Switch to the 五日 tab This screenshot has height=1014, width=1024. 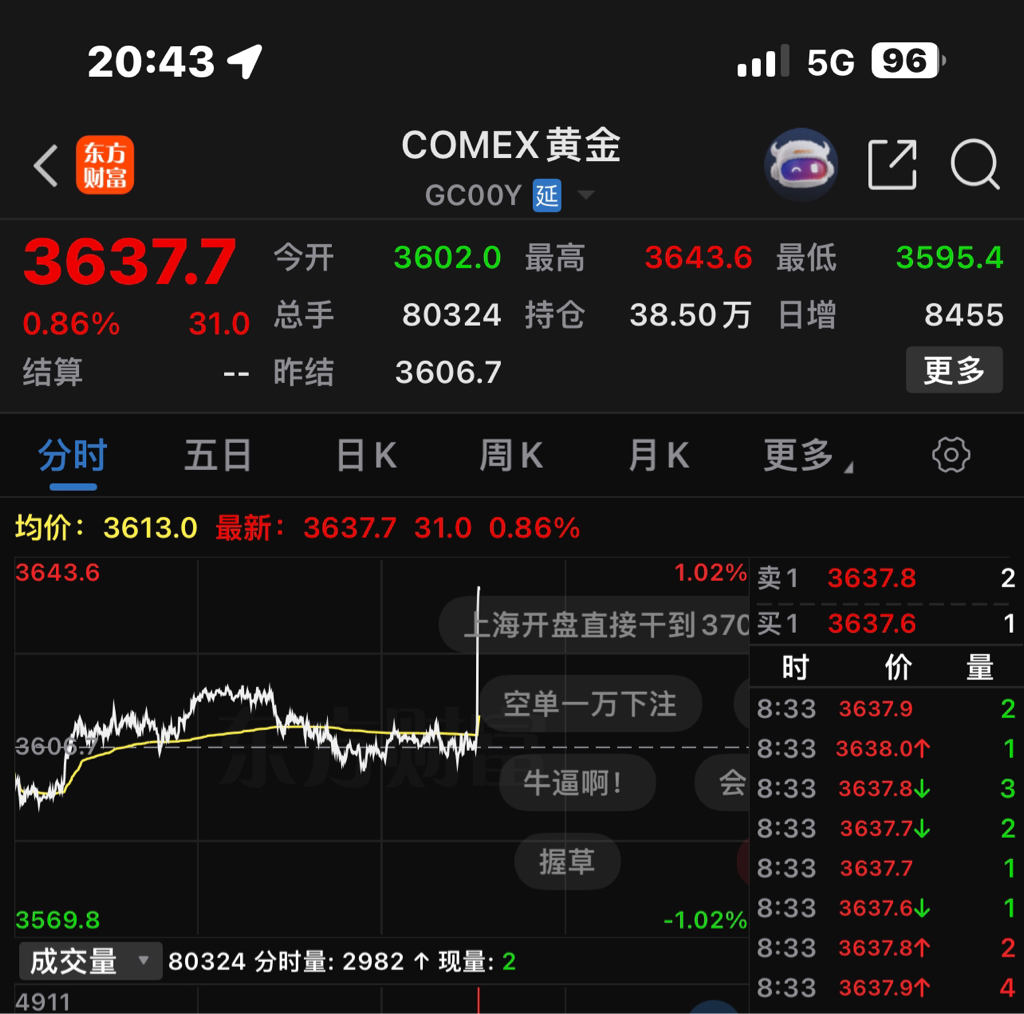[x=218, y=455]
